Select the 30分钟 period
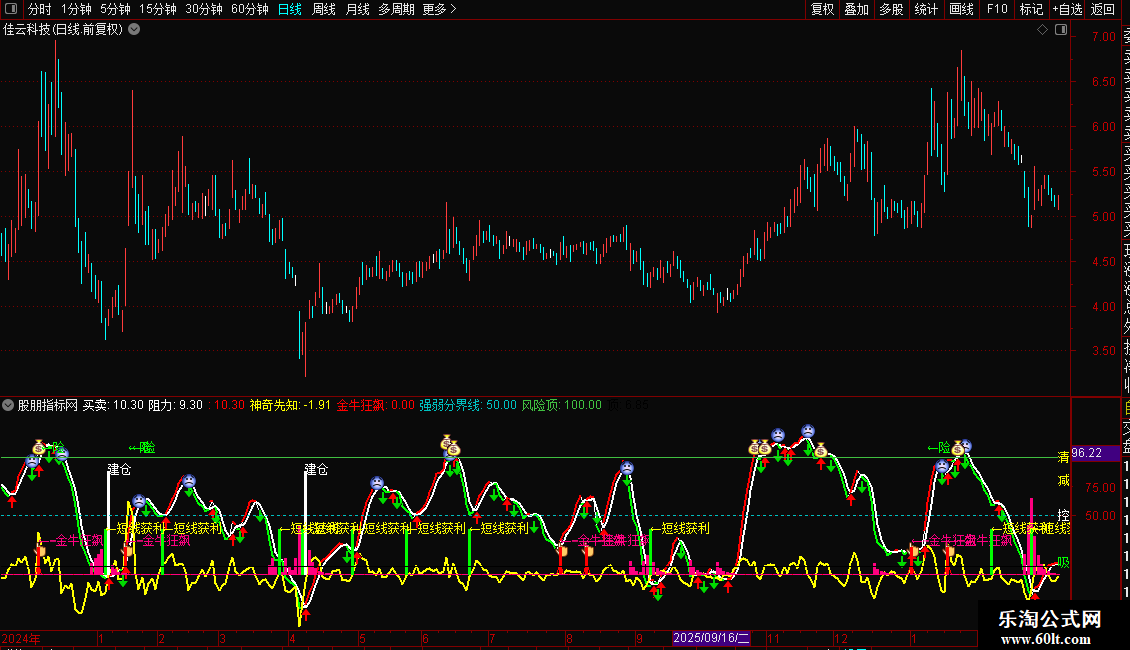 click(x=203, y=9)
